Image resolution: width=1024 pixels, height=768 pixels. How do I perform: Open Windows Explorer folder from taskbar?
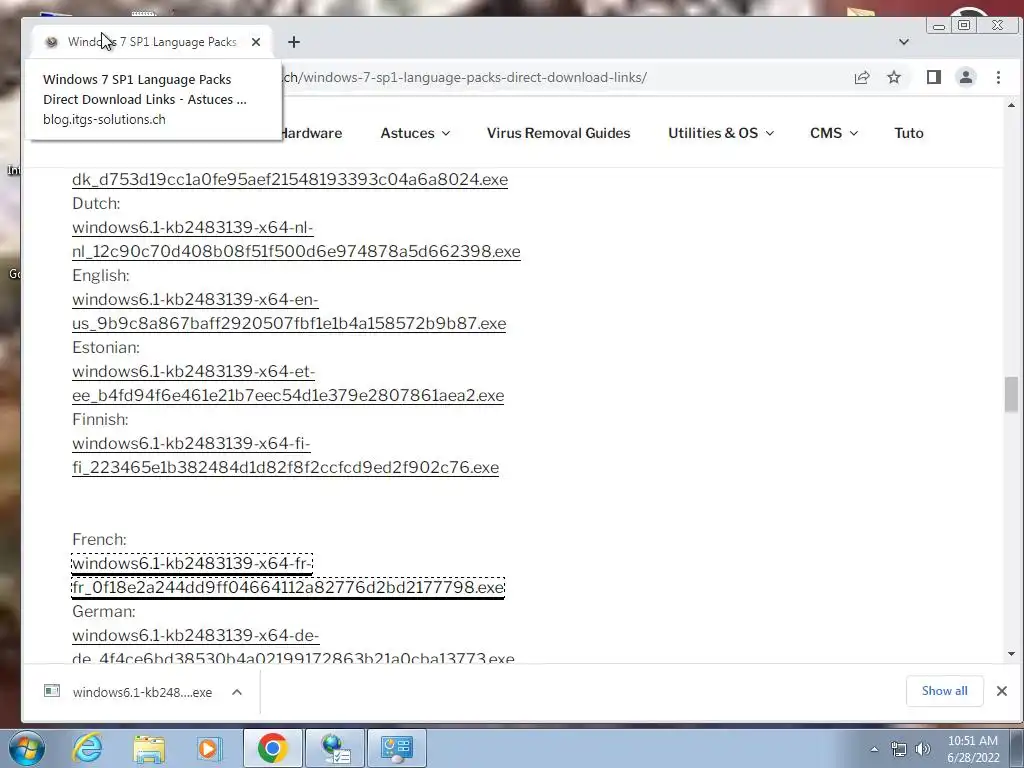[x=149, y=748]
